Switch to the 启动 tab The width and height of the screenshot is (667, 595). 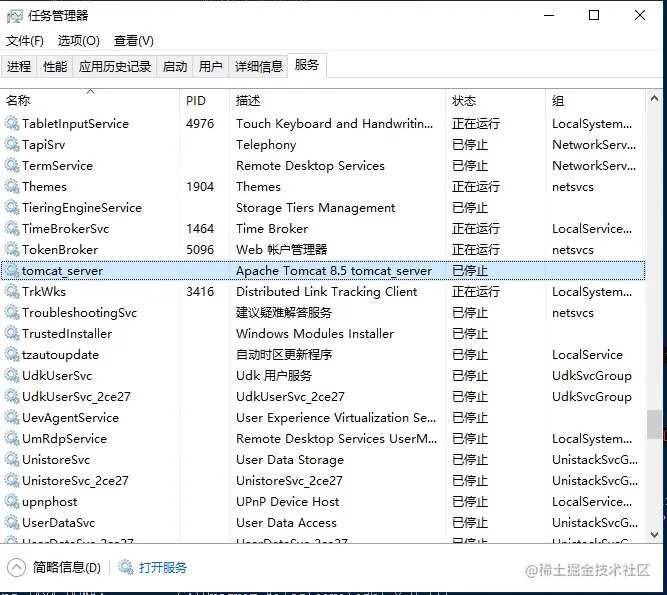[x=174, y=66]
